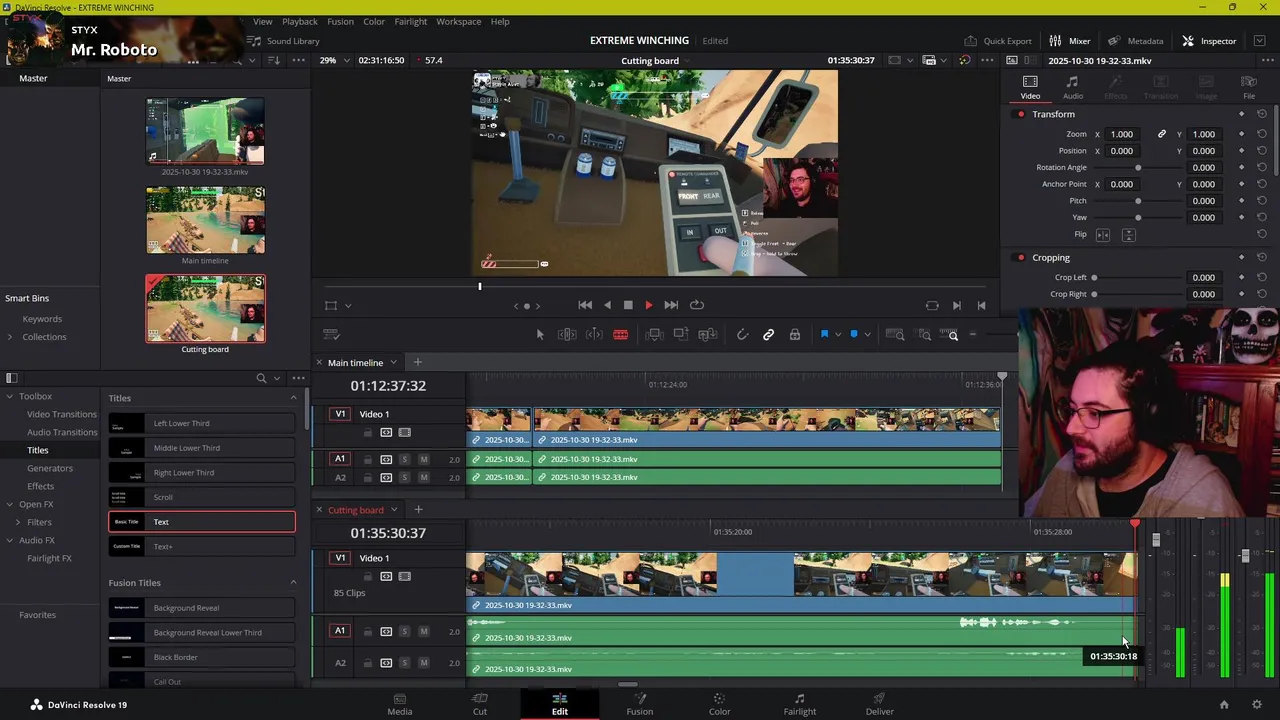Screen dimensions: 1280x720
Task: Open the flag color dropdown arrow
Action: [x=838, y=335]
